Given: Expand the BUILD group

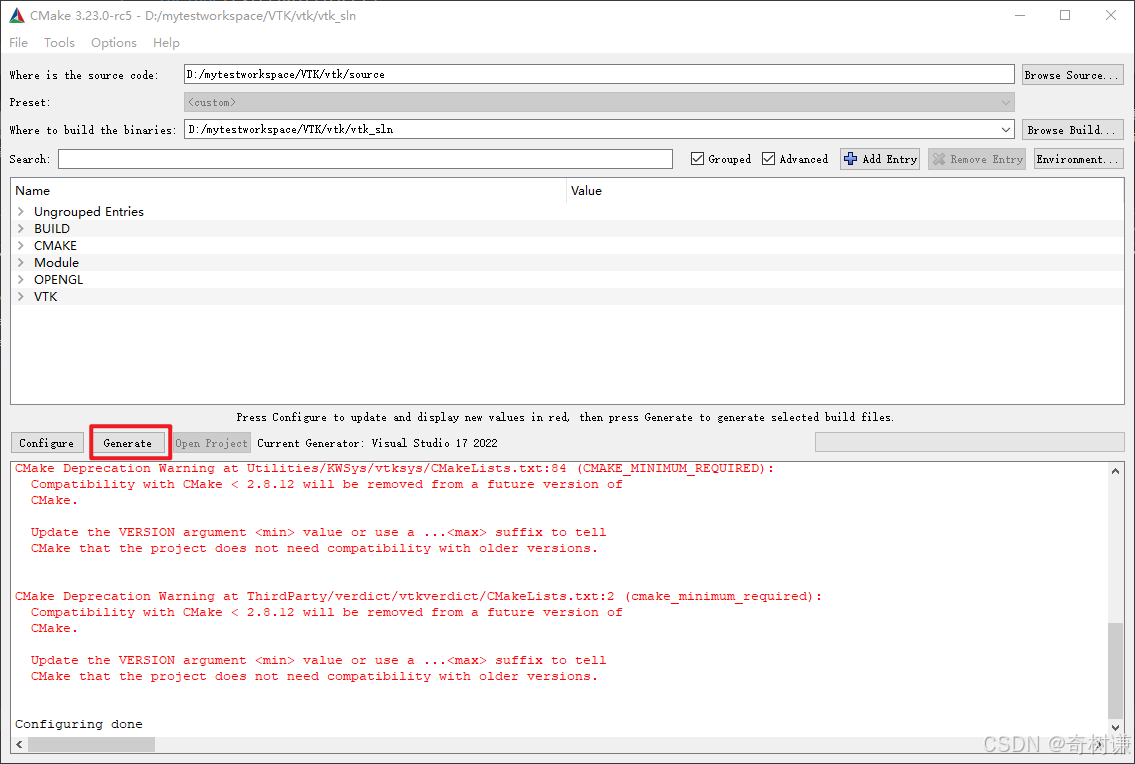Looking at the screenshot, I should pos(21,229).
